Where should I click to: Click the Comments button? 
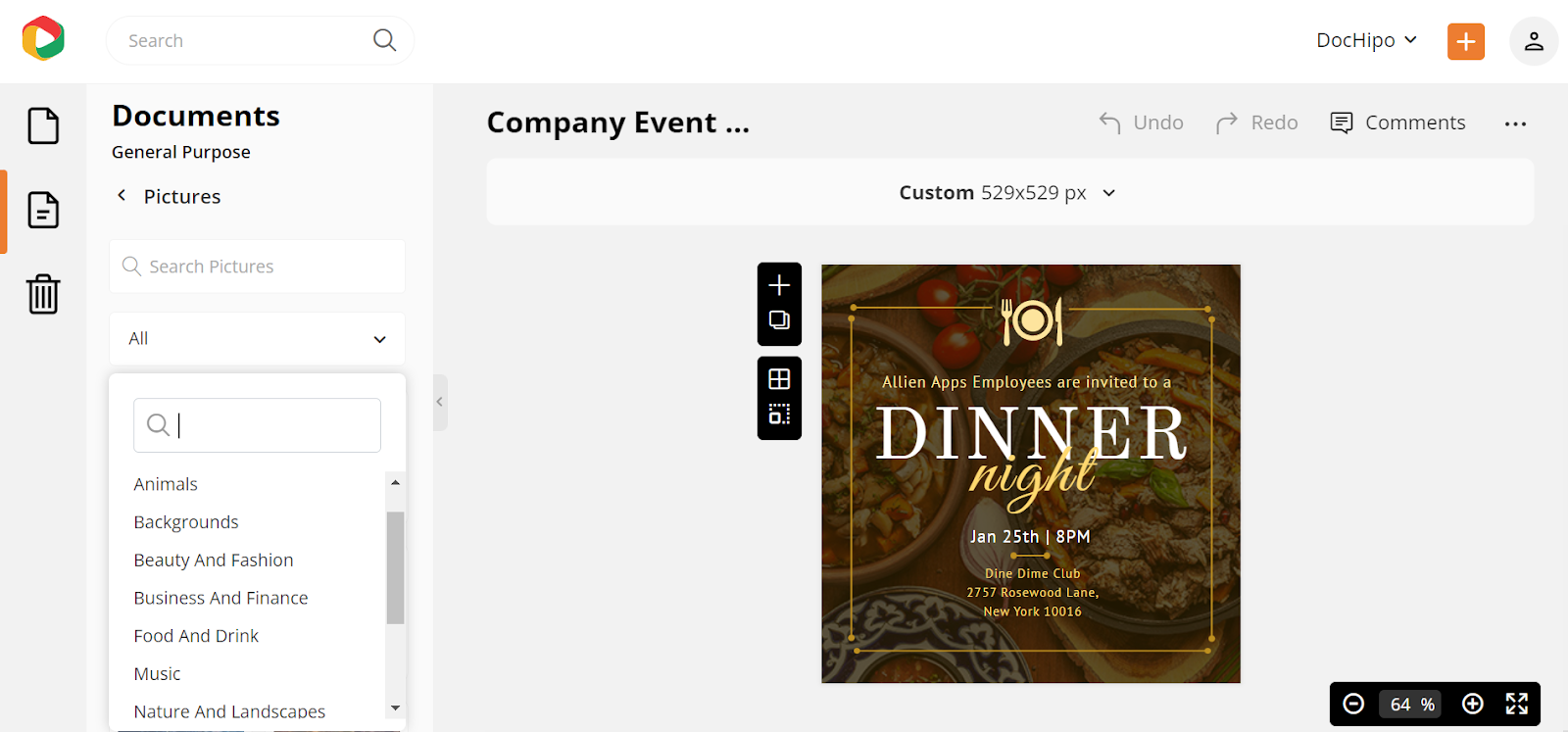pyautogui.click(x=1397, y=122)
